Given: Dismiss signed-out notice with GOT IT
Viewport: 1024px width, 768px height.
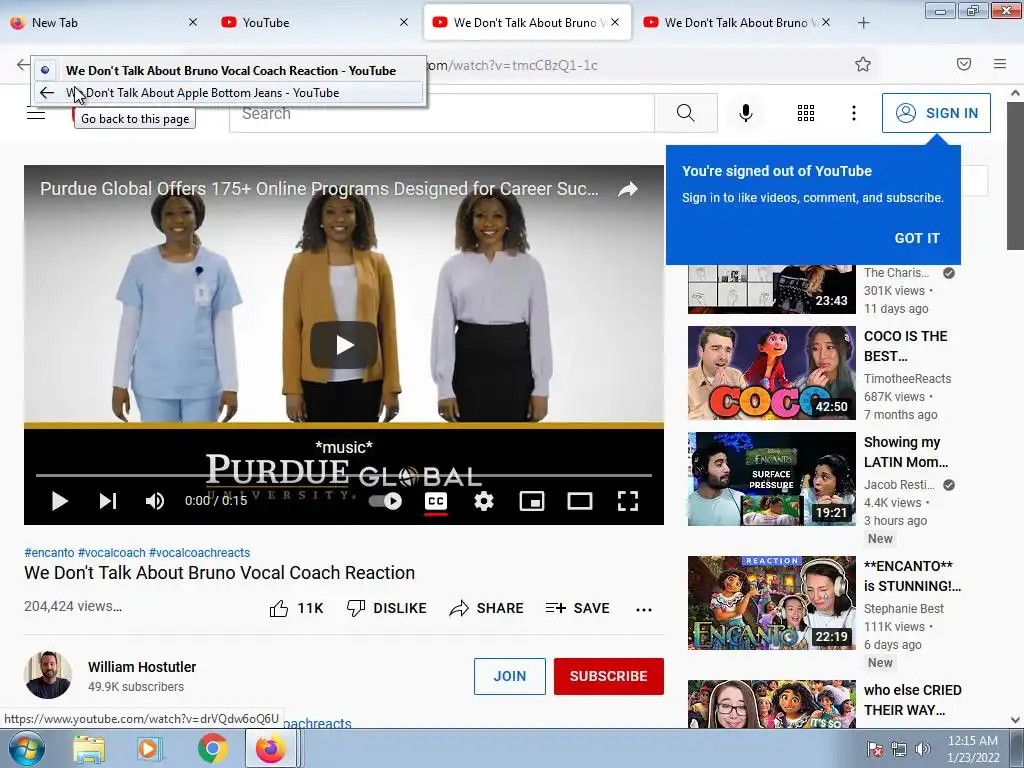Looking at the screenshot, I should pyautogui.click(x=917, y=238).
